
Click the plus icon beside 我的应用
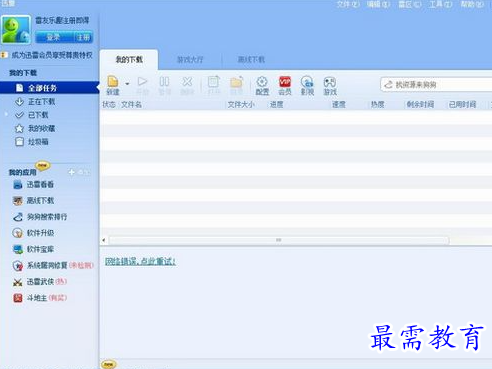pyautogui.click(x=71, y=172)
